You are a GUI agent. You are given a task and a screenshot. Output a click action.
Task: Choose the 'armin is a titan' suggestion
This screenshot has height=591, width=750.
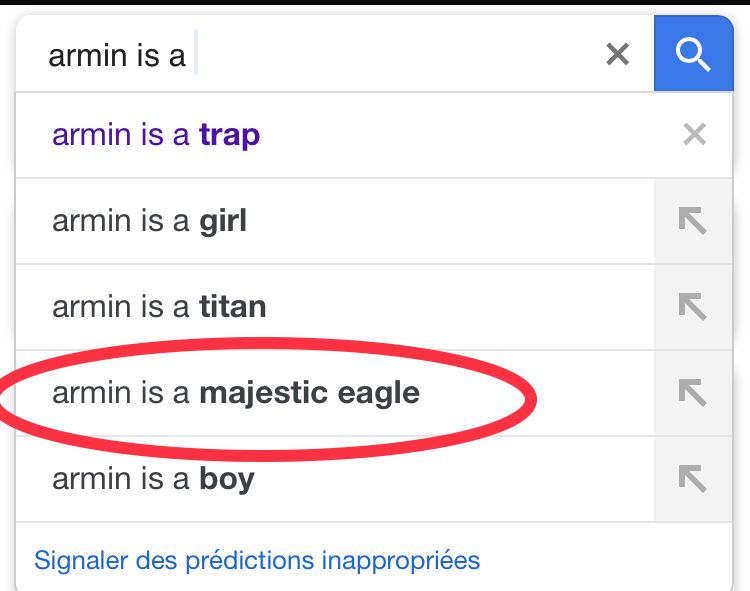(335, 306)
